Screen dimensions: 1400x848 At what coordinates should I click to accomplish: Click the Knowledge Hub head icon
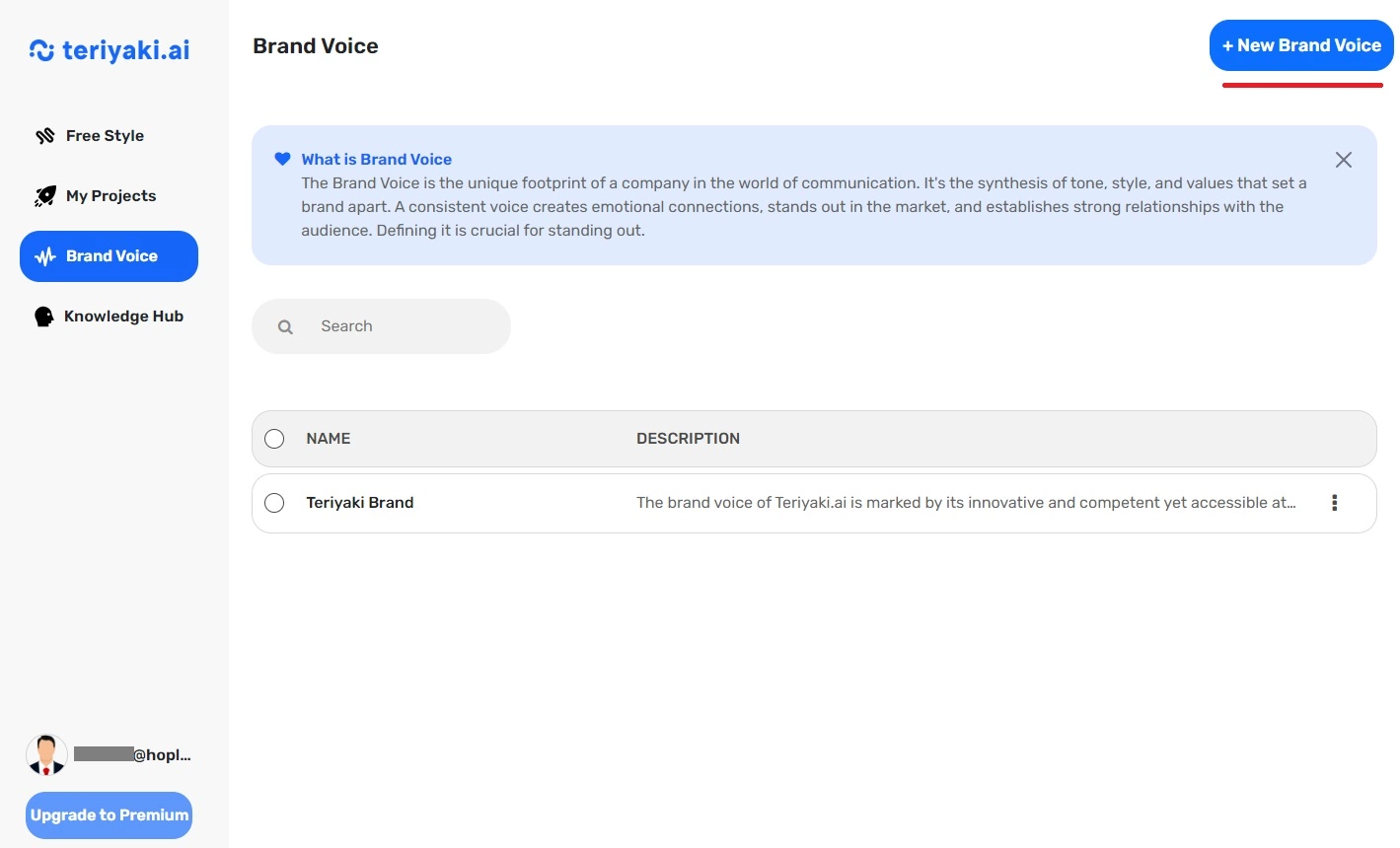(43, 317)
